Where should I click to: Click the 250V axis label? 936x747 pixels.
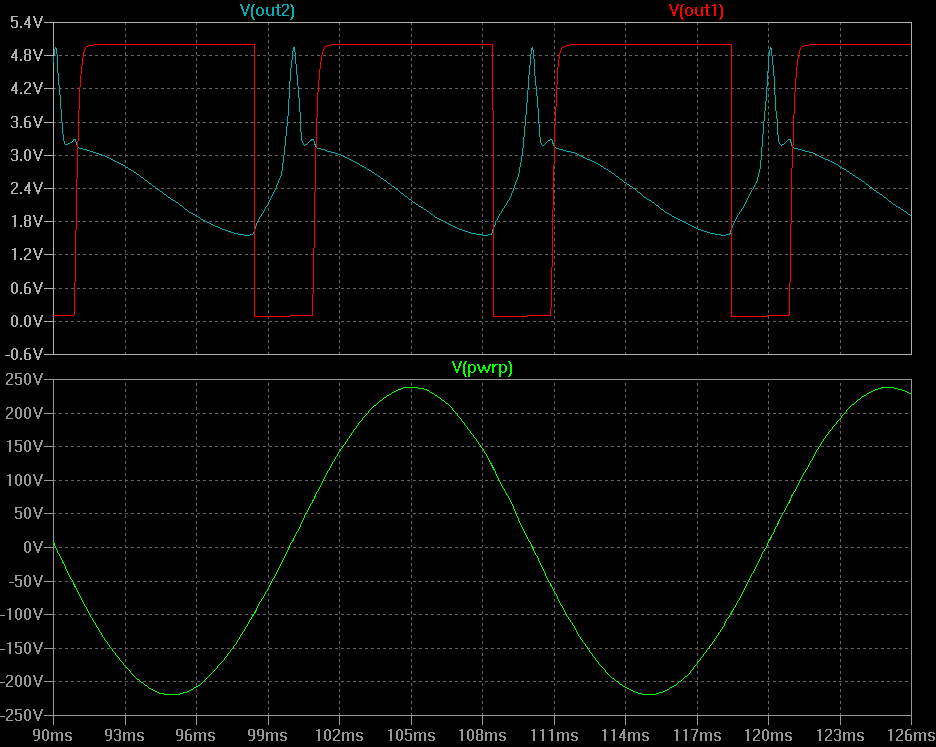click(x=24, y=380)
